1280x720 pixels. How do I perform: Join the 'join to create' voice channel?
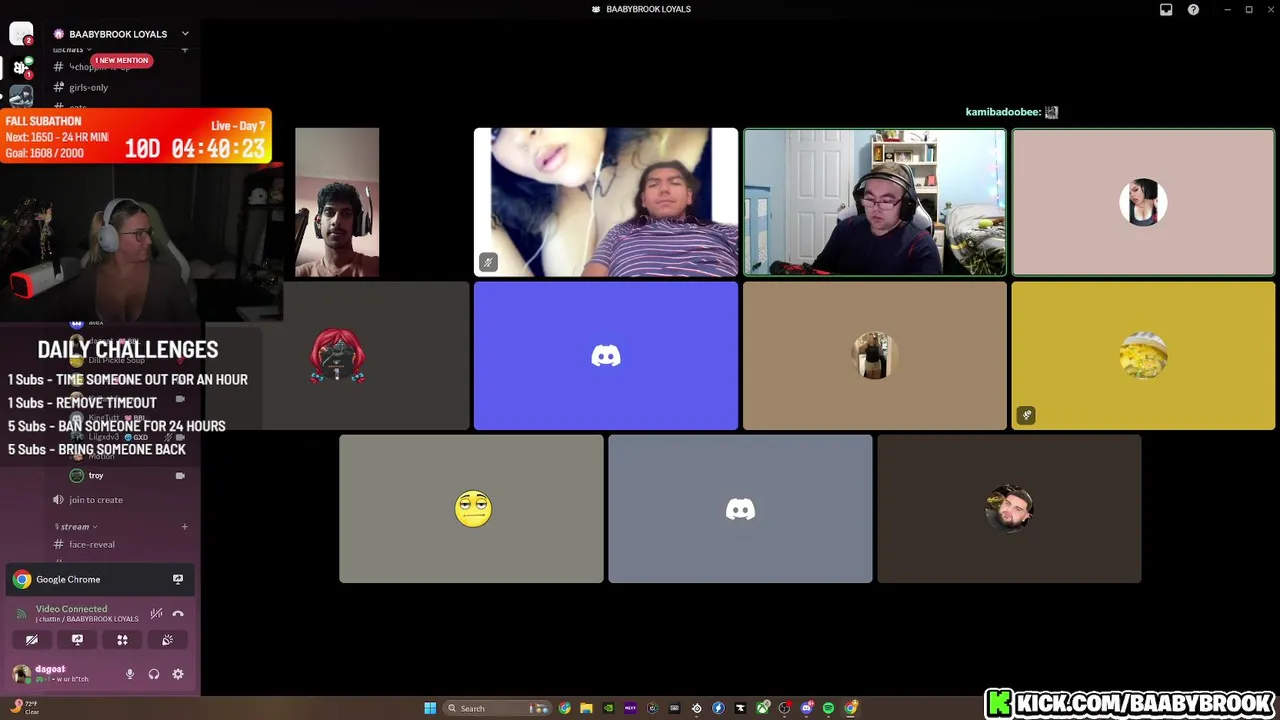click(x=96, y=499)
